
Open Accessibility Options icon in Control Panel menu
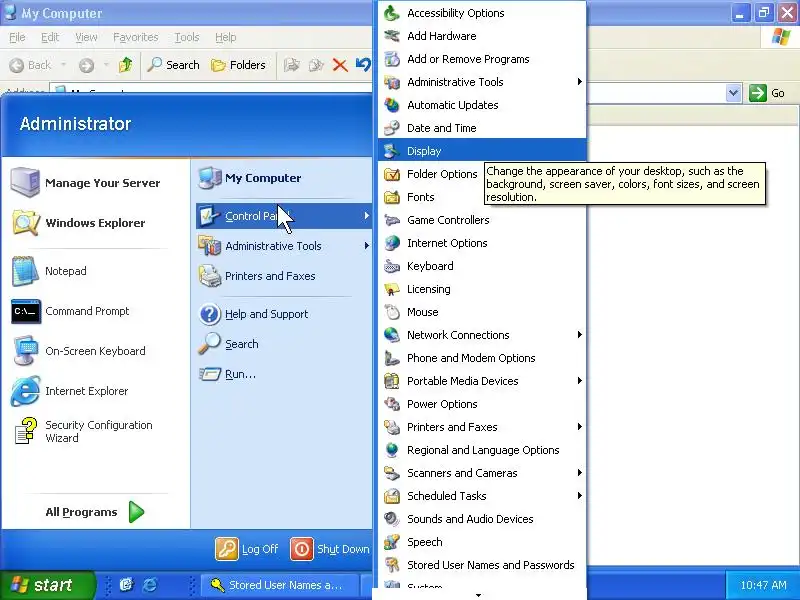391,13
